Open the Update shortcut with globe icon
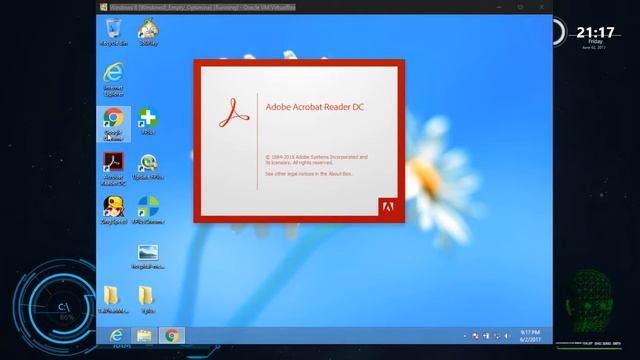 pyautogui.click(x=148, y=167)
